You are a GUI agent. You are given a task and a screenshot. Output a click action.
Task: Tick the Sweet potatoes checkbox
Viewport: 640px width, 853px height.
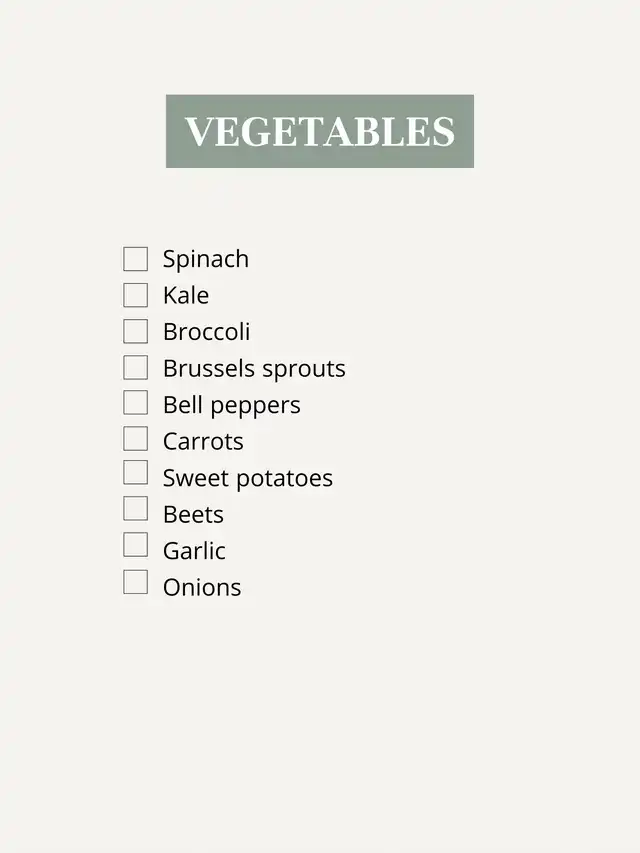[x=136, y=473]
